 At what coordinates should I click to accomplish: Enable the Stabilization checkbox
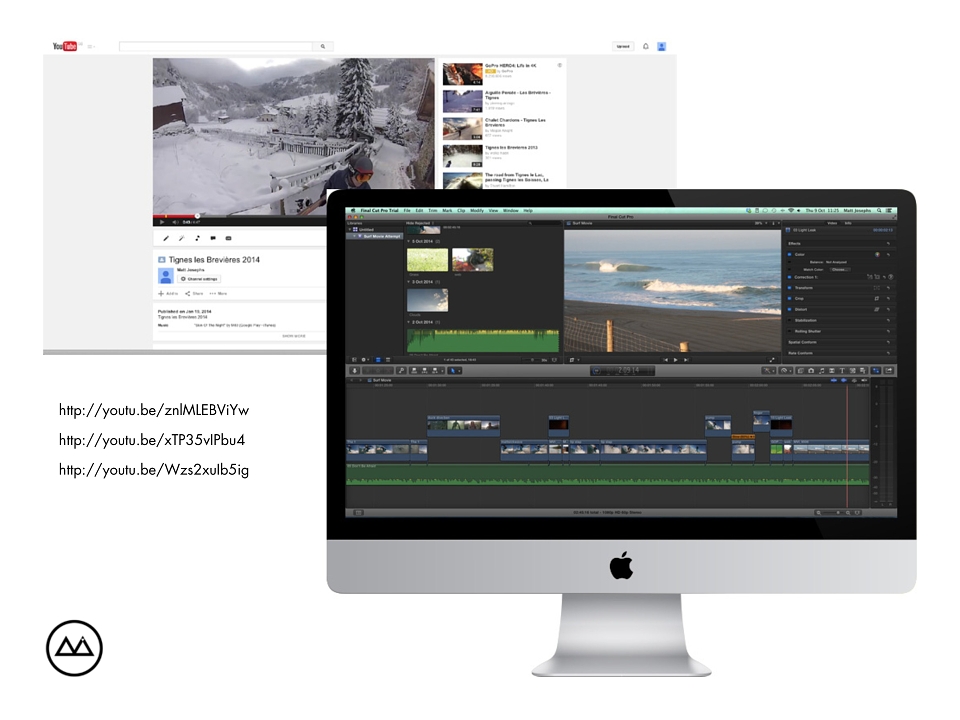[x=789, y=320]
